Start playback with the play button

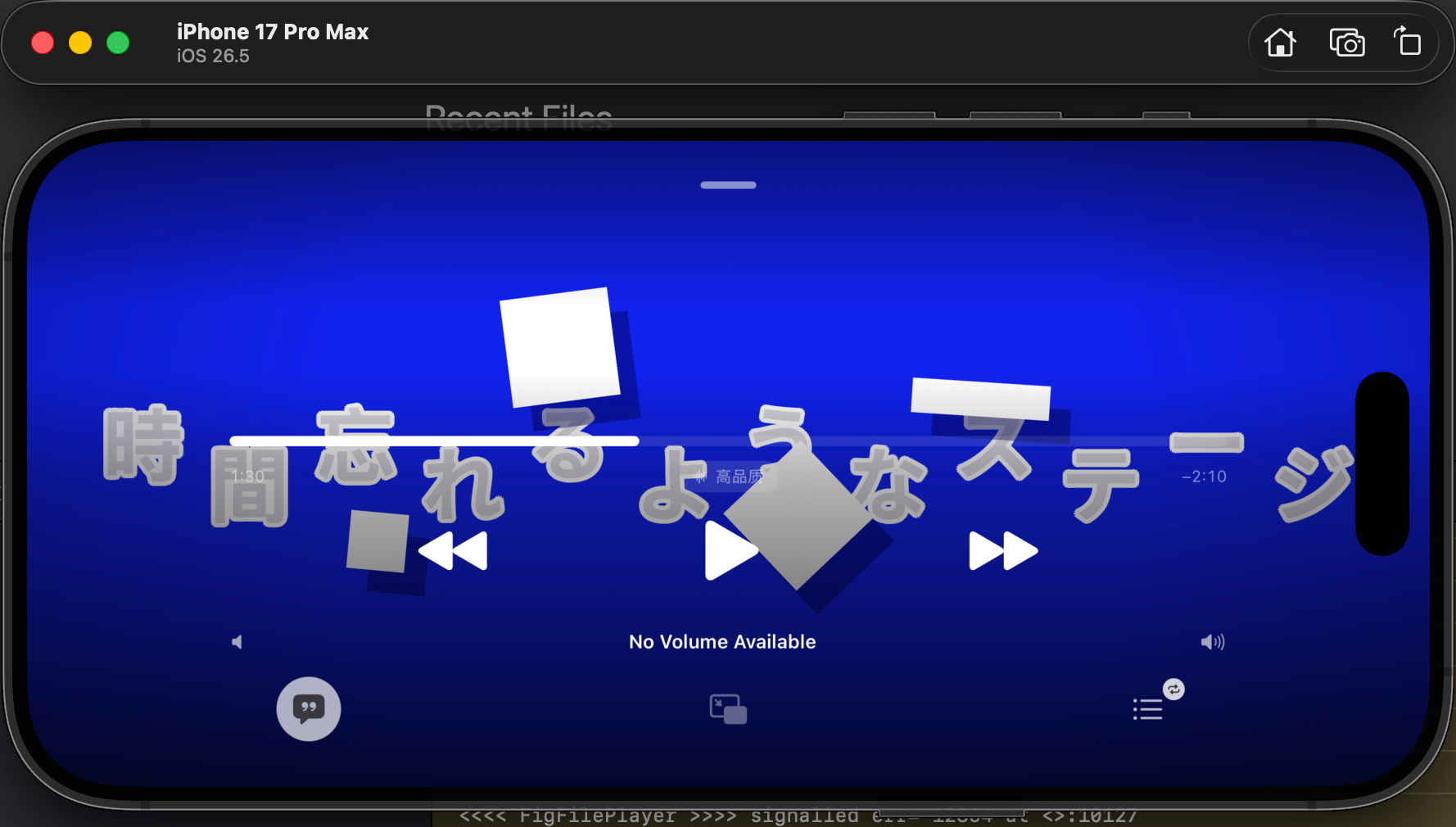(x=730, y=550)
